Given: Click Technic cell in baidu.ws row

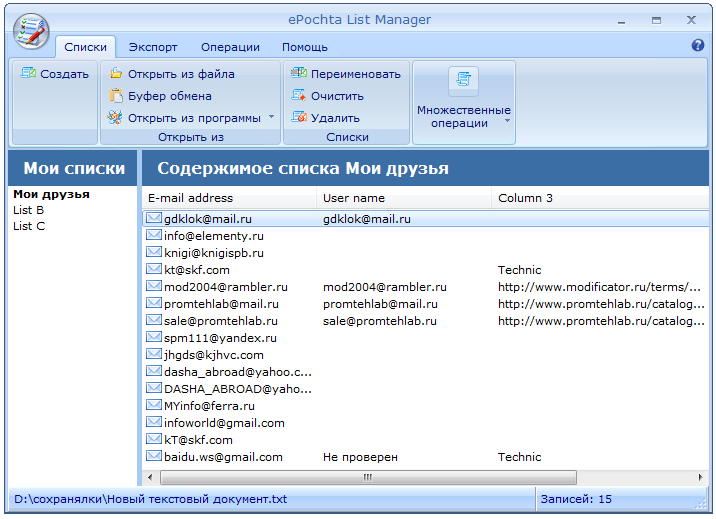Looking at the screenshot, I should [519, 457].
